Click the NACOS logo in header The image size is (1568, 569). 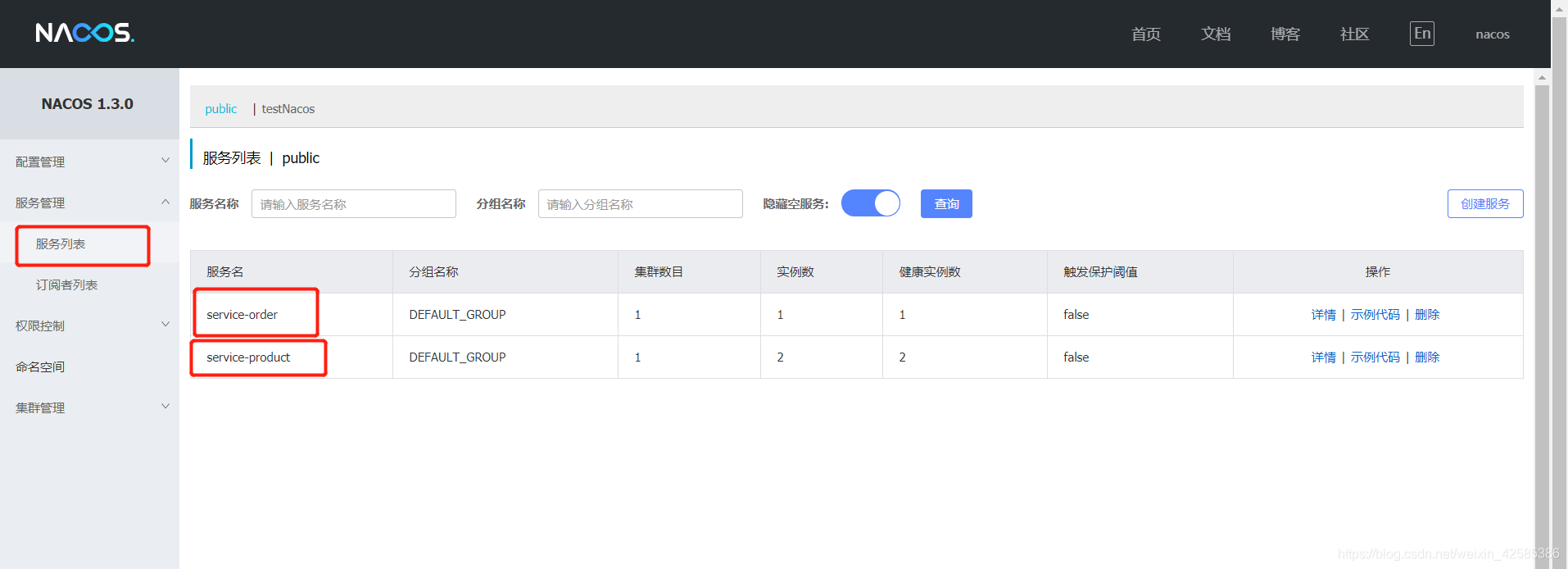[85, 33]
